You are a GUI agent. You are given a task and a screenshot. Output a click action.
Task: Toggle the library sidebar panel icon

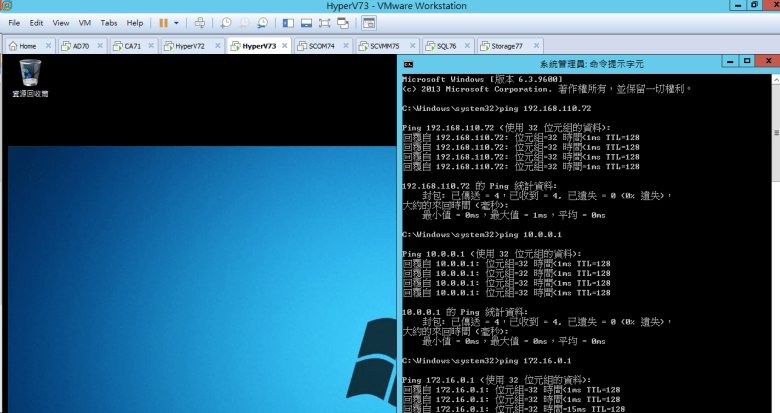[x=287, y=22]
